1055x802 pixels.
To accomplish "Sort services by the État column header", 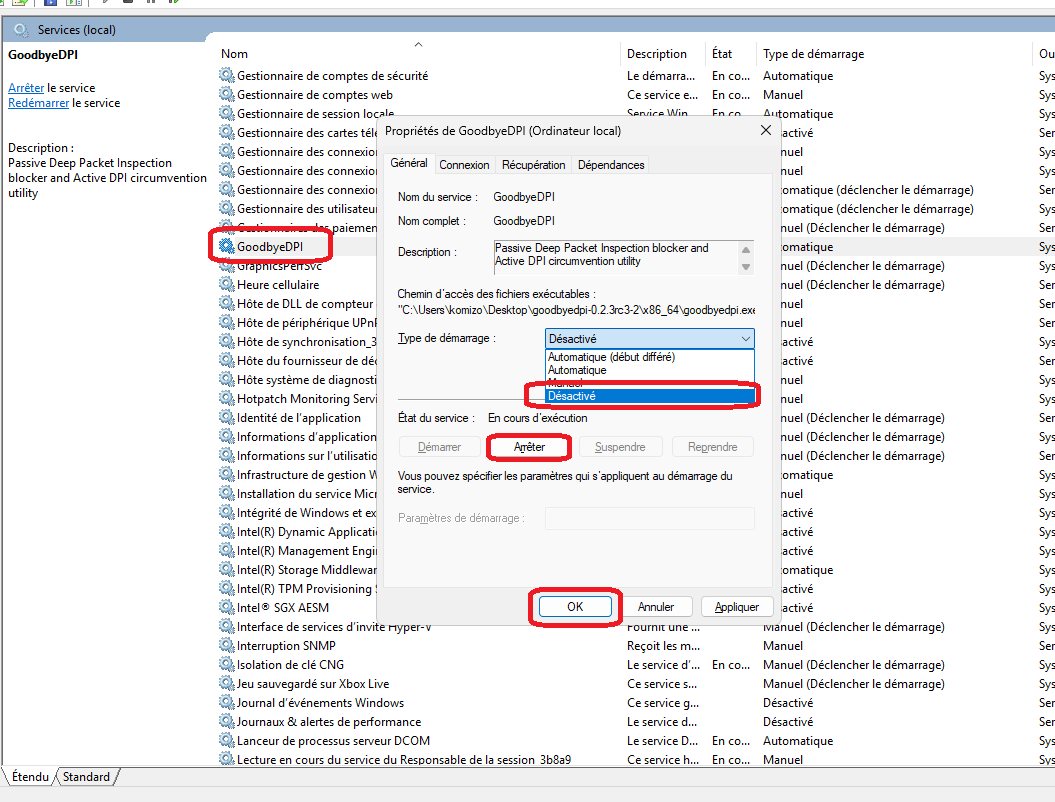I will coord(722,54).
